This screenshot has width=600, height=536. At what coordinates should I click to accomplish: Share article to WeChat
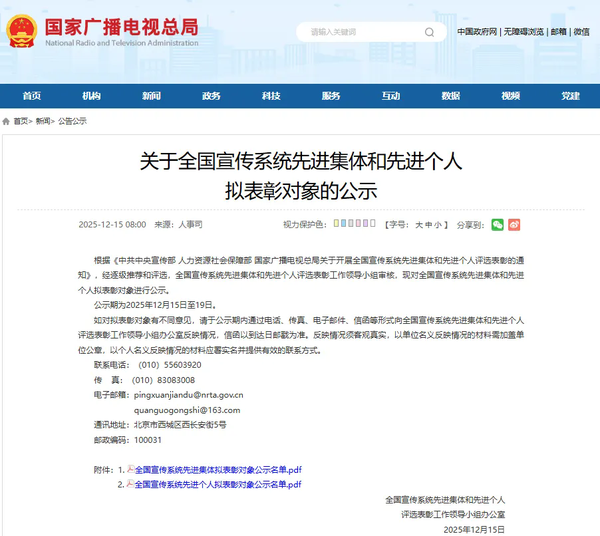pos(497,225)
